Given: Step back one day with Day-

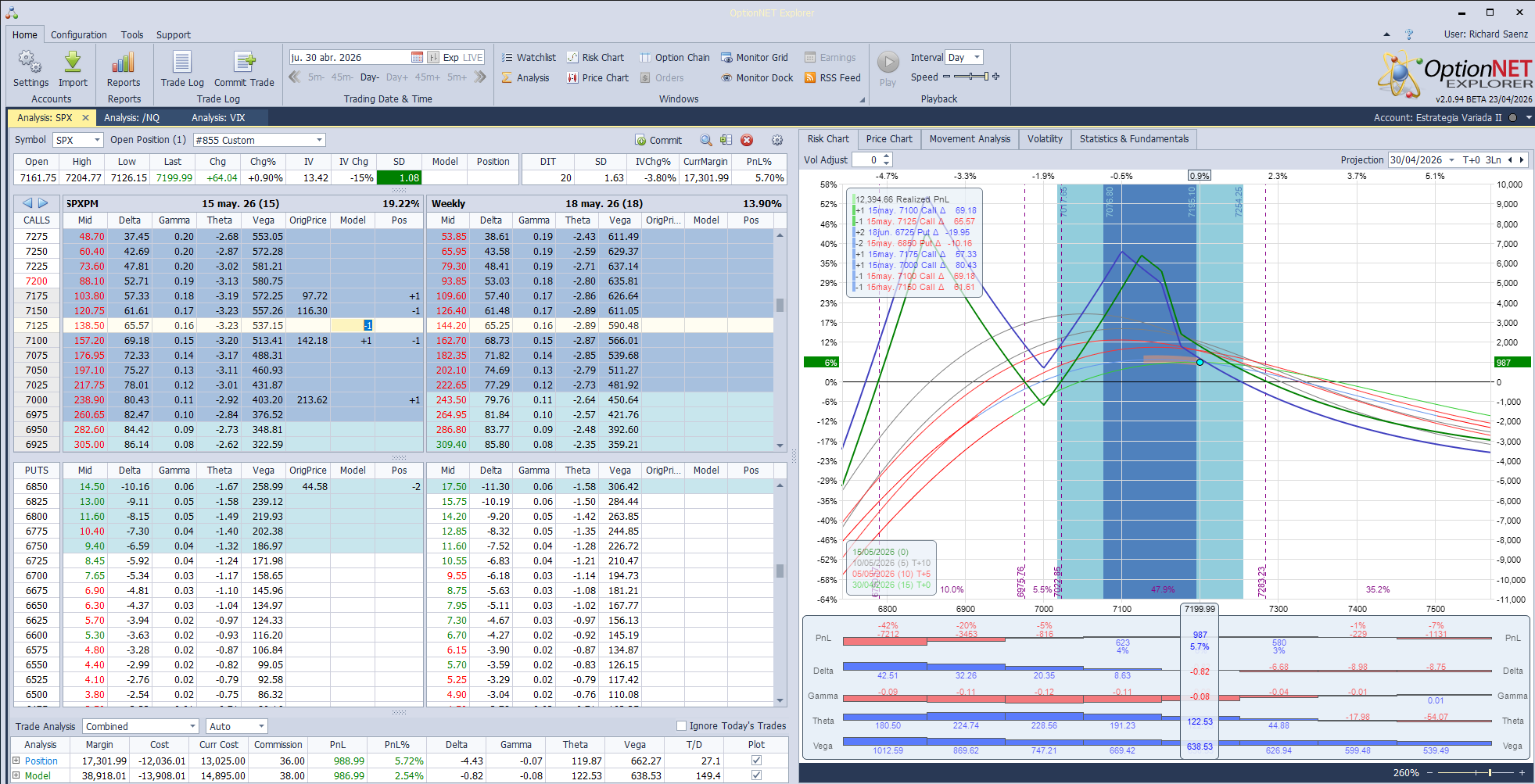Looking at the screenshot, I should 370,77.
